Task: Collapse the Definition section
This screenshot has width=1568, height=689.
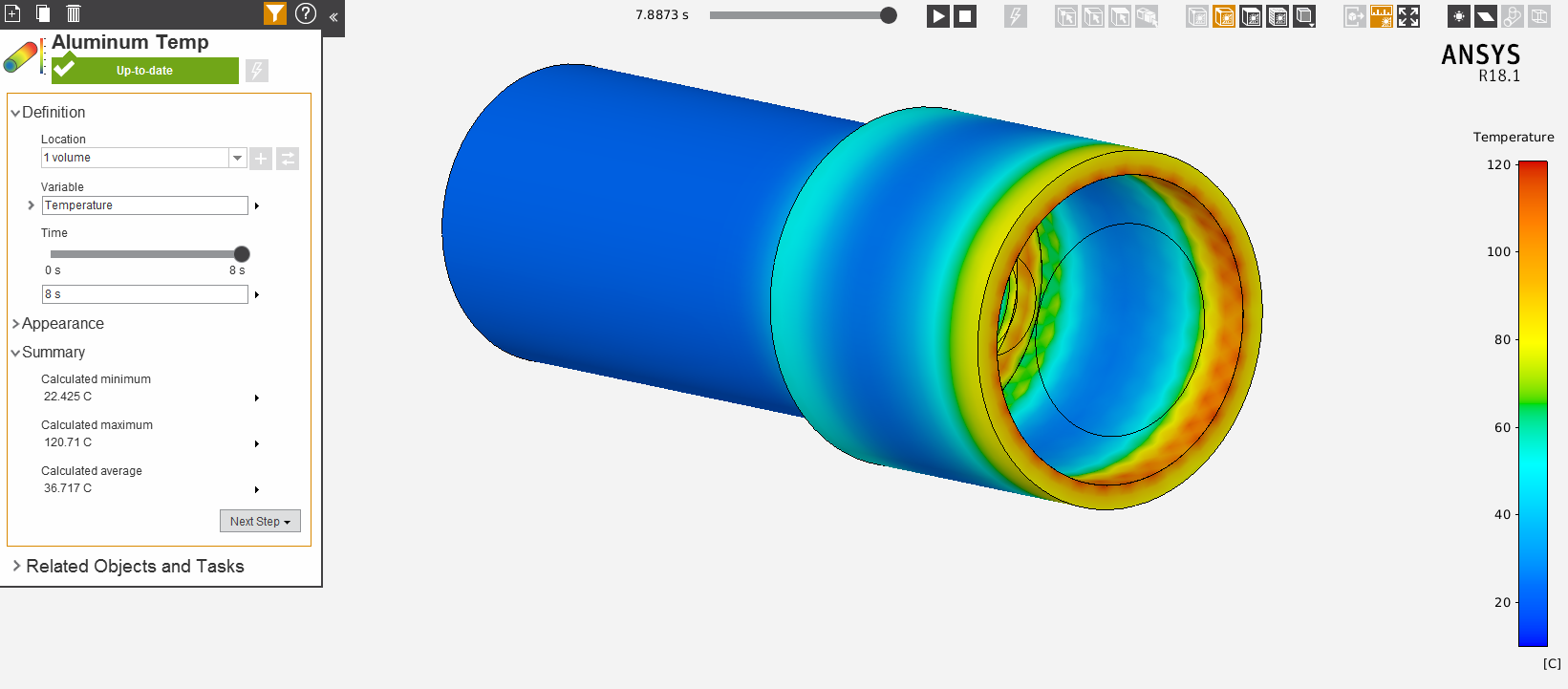Action: pyautogui.click(x=15, y=113)
